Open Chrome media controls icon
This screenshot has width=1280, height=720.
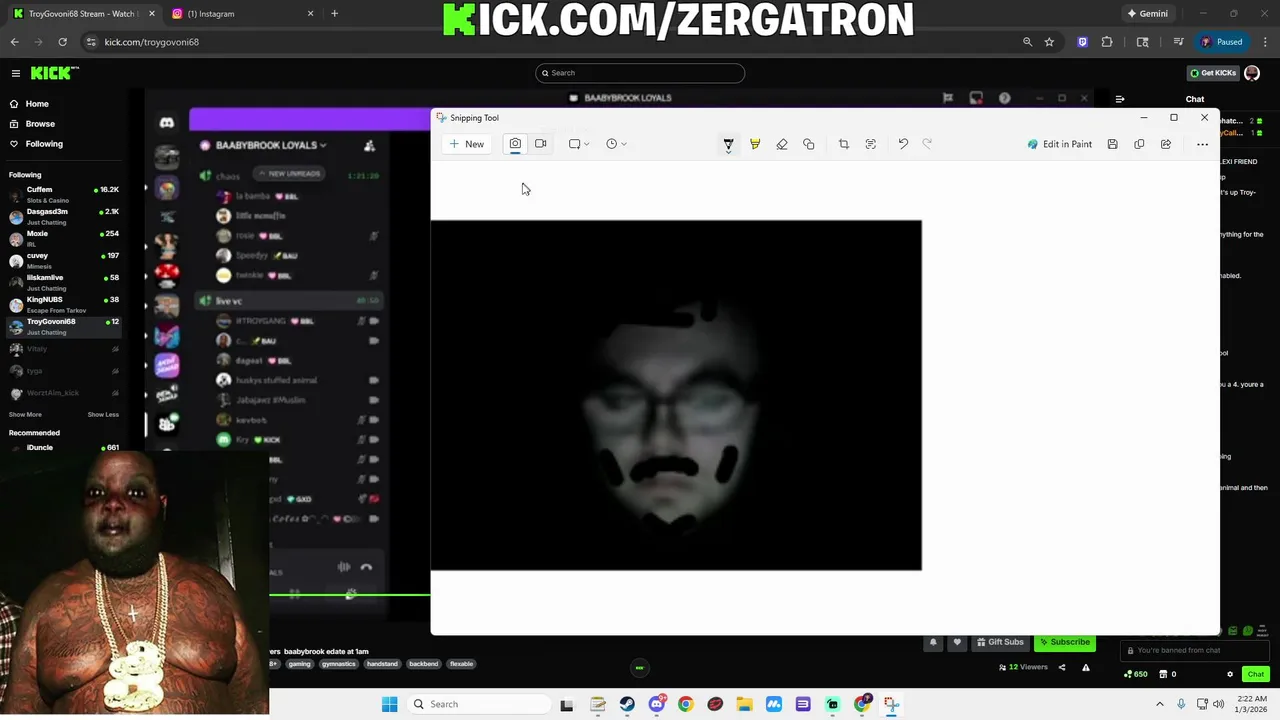click(x=1179, y=42)
